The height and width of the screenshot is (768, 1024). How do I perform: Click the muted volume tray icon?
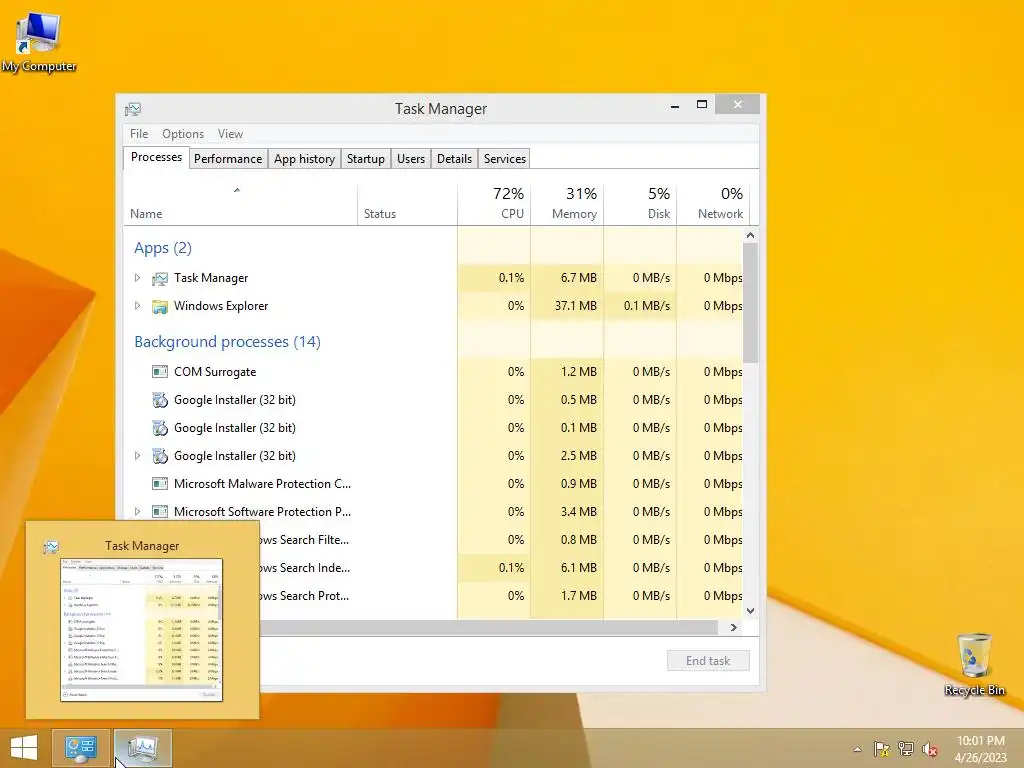929,749
